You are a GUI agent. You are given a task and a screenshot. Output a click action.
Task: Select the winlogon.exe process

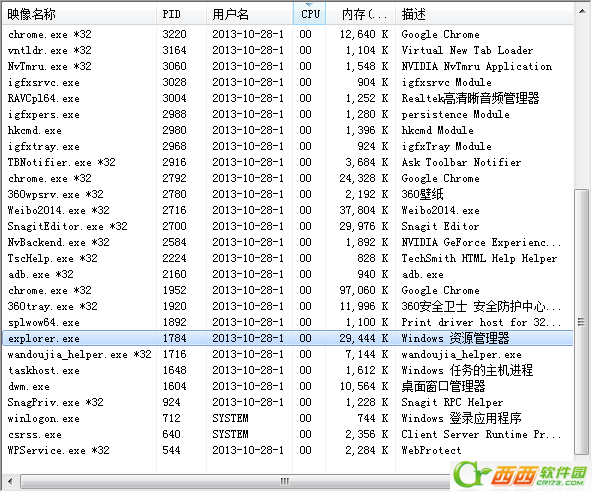288,418
